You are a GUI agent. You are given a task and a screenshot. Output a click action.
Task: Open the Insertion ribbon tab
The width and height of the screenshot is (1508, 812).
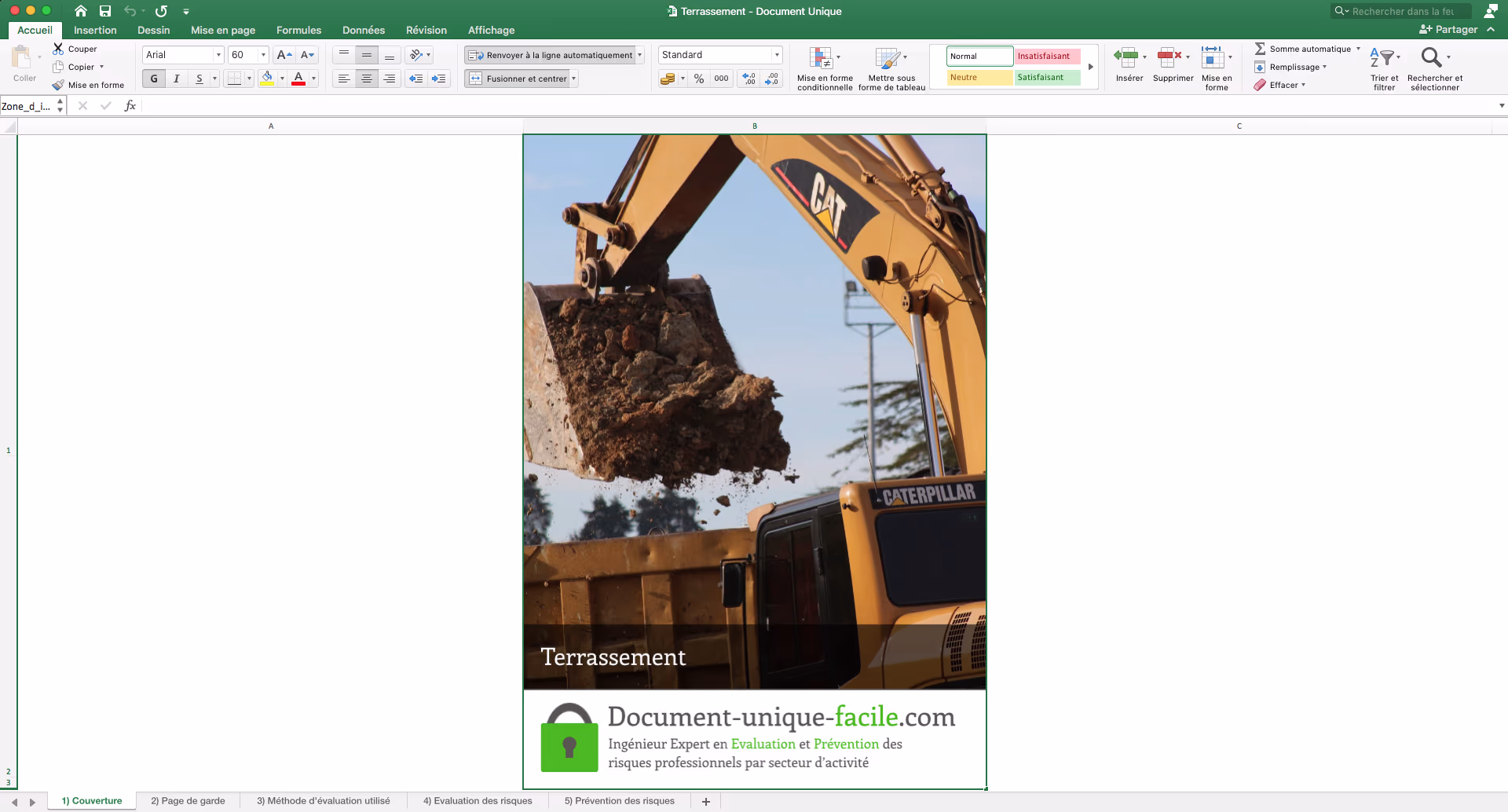click(95, 30)
